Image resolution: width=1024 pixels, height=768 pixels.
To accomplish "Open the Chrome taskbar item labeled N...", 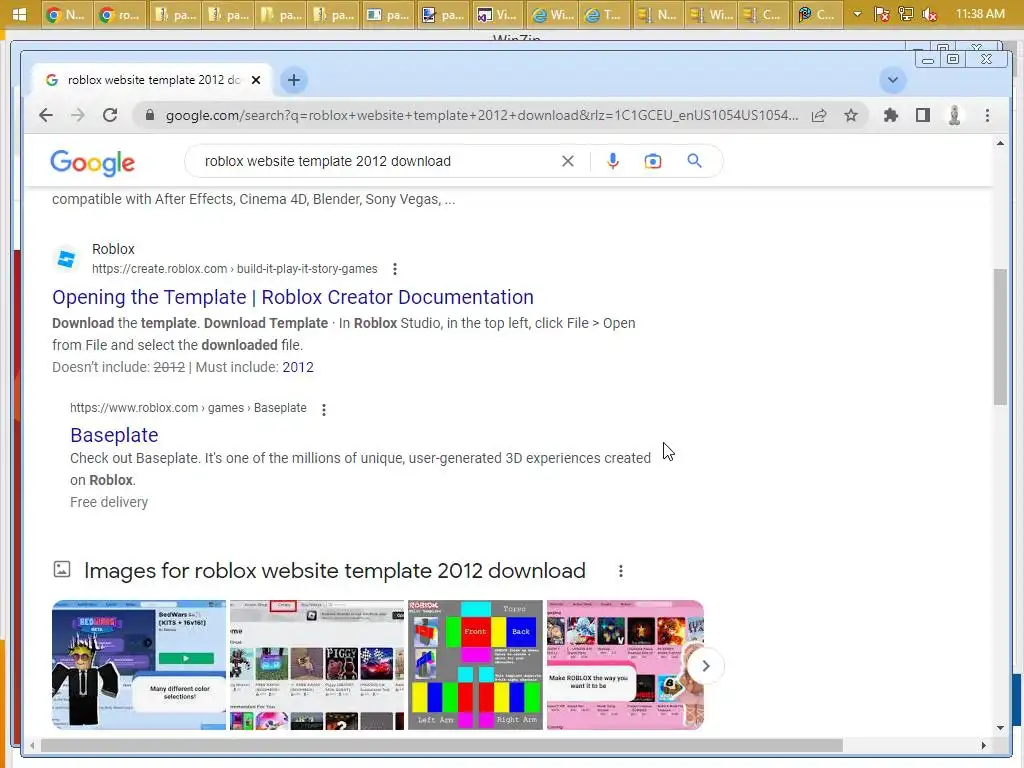I will tap(66, 14).
